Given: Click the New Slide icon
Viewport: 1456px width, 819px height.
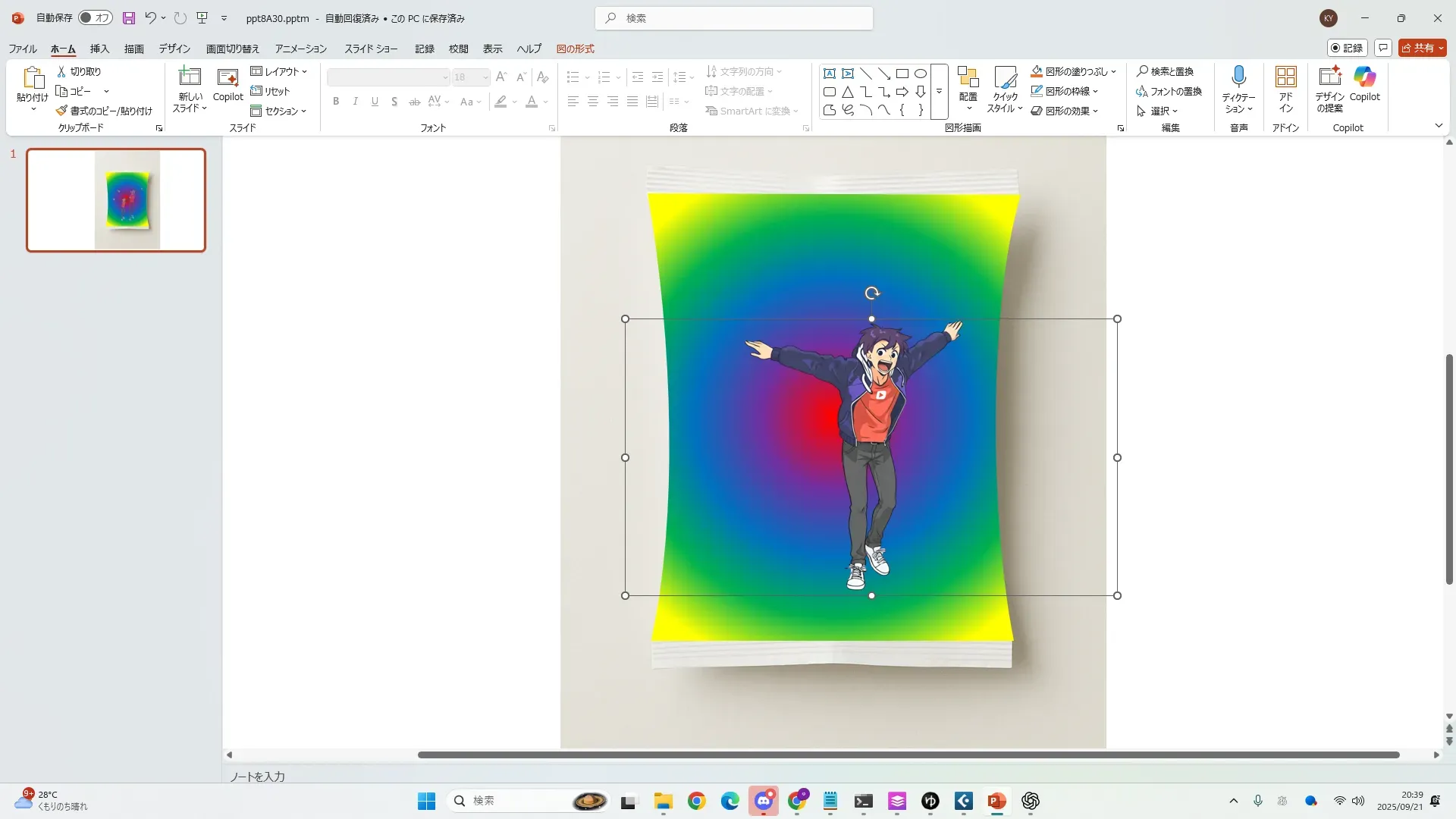Looking at the screenshot, I should click(x=190, y=77).
